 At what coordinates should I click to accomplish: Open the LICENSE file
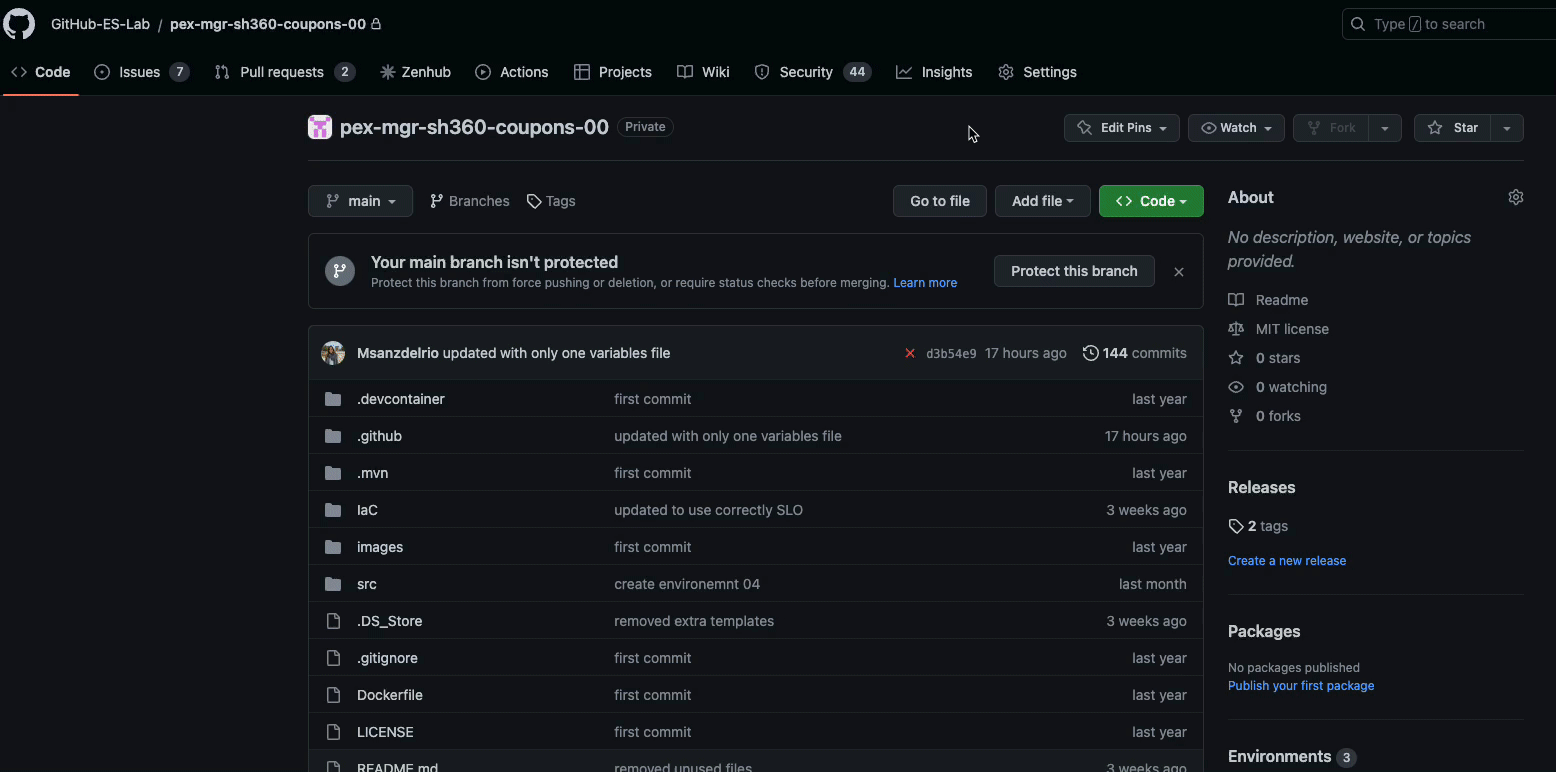(385, 732)
